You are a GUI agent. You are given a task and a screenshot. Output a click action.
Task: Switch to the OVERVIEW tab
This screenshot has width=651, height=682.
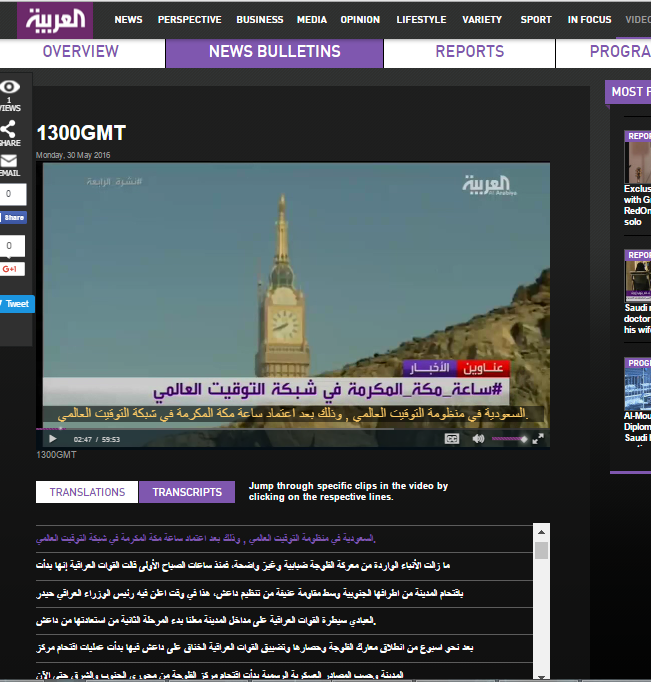pyautogui.click(x=81, y=52)
